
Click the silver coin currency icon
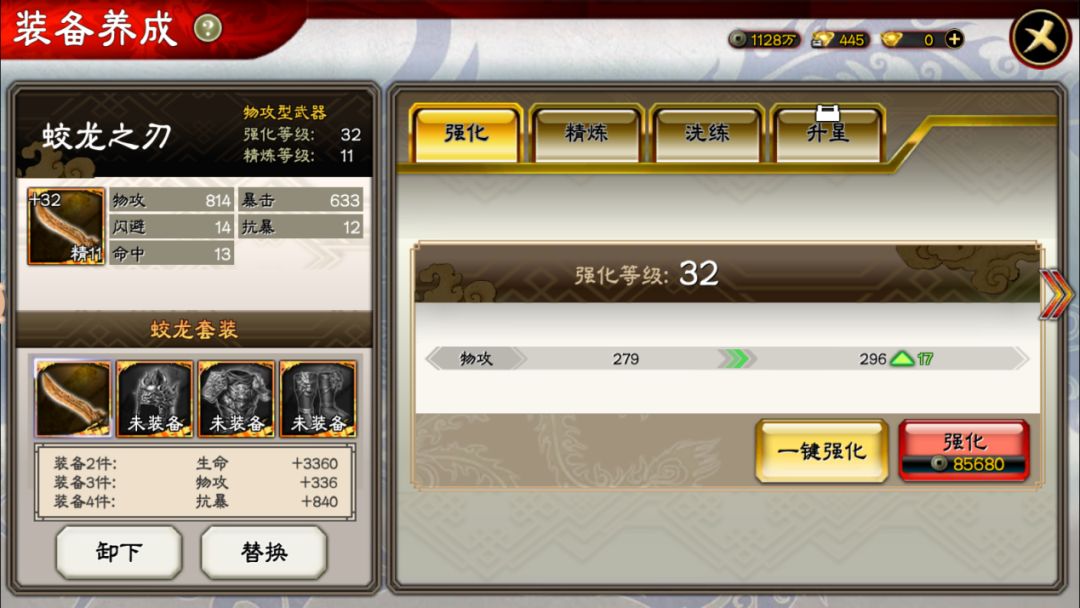(x=738, y=39)
